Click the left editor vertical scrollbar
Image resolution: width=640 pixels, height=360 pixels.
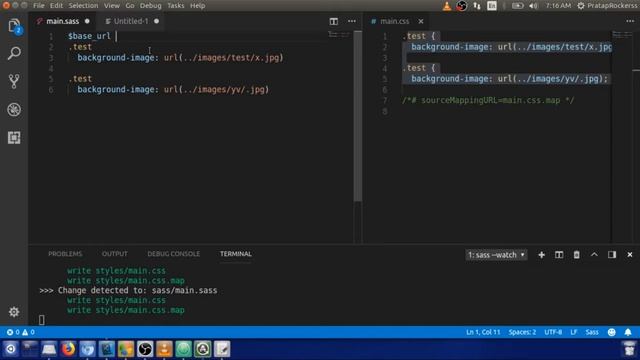click(358, 116)
